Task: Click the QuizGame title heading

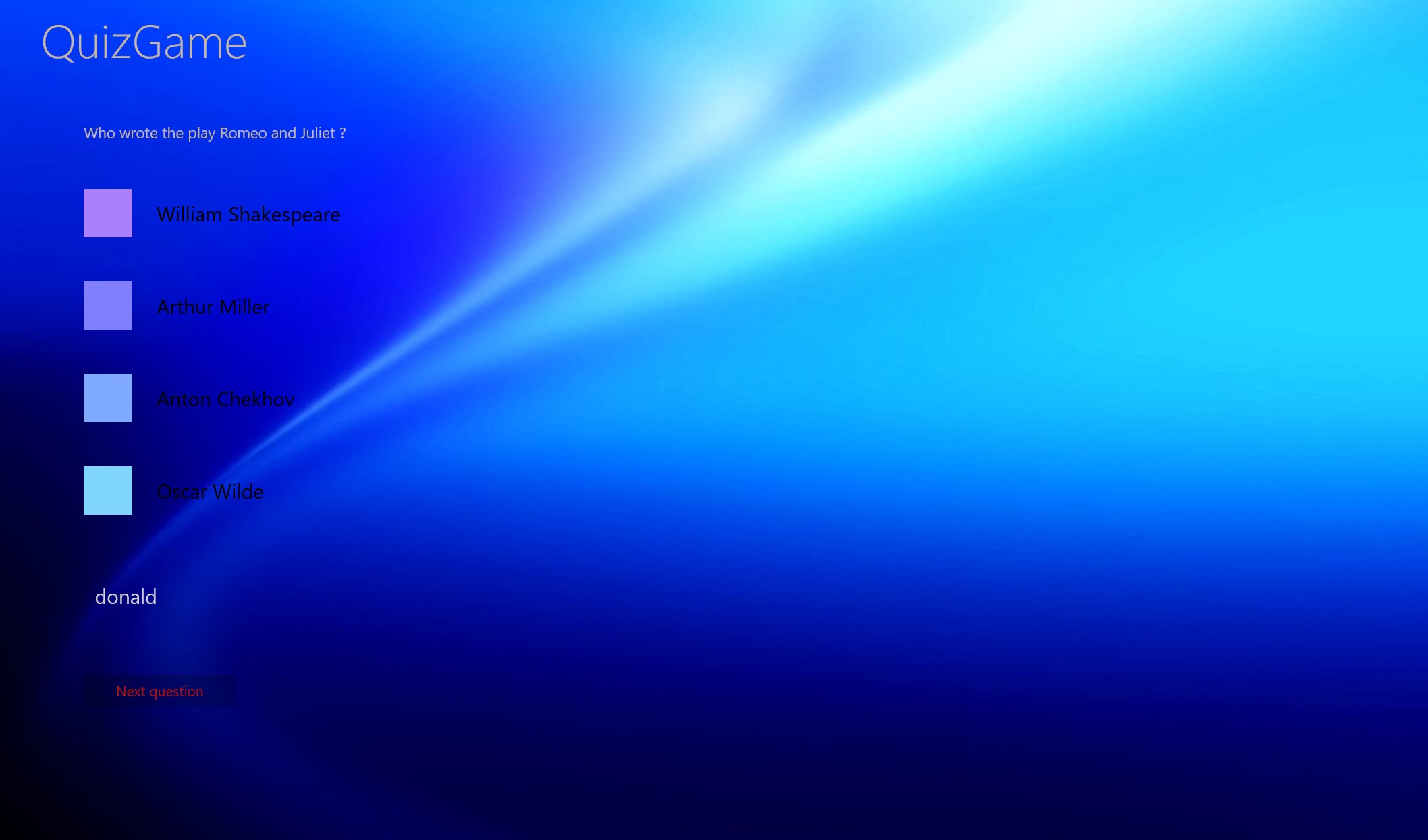Action: point(144,43)
